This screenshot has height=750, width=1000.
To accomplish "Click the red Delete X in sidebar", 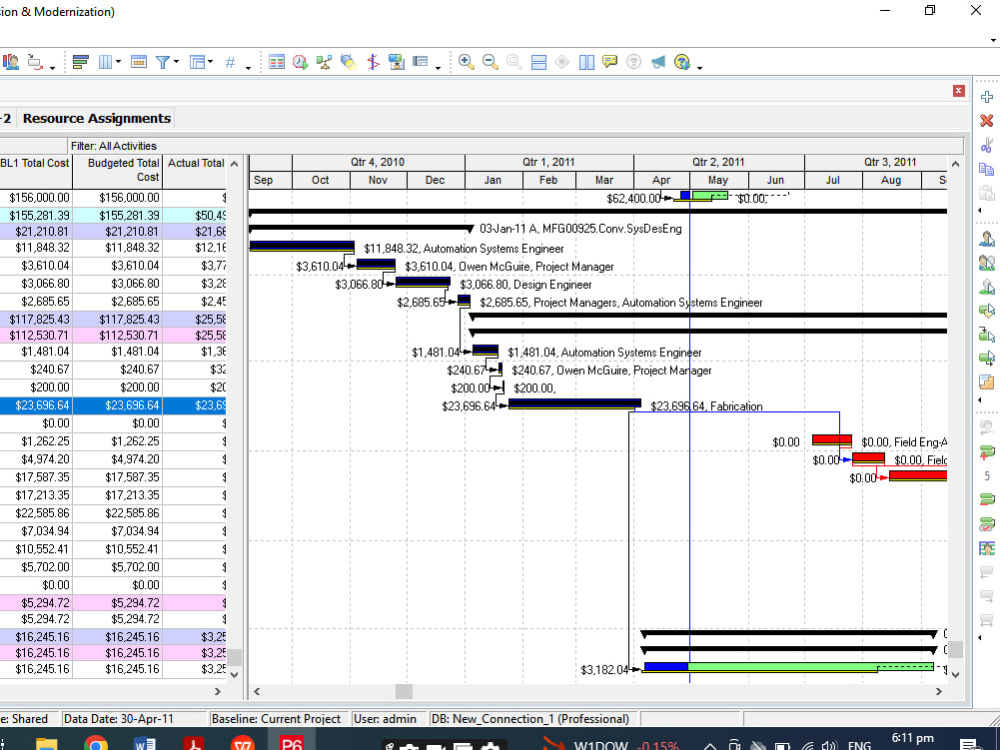I will 987,121.
